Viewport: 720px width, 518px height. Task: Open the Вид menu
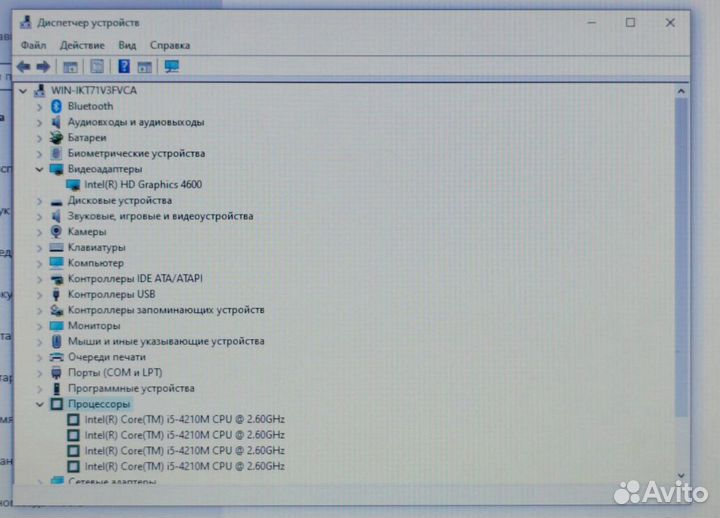coord(127,45)
